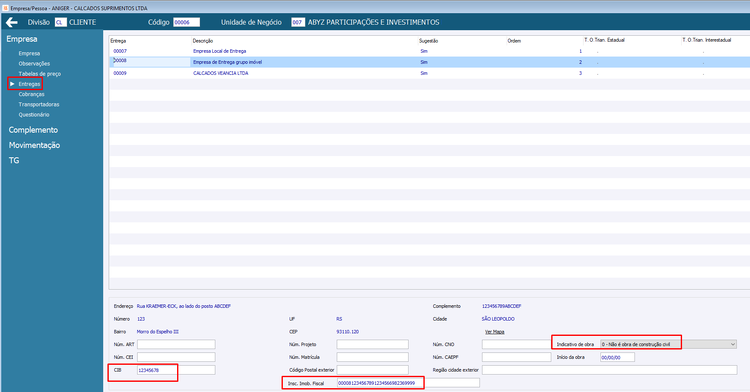Select the Transportadoras menu item
This screenshot has width=750, height=392.
39,104
